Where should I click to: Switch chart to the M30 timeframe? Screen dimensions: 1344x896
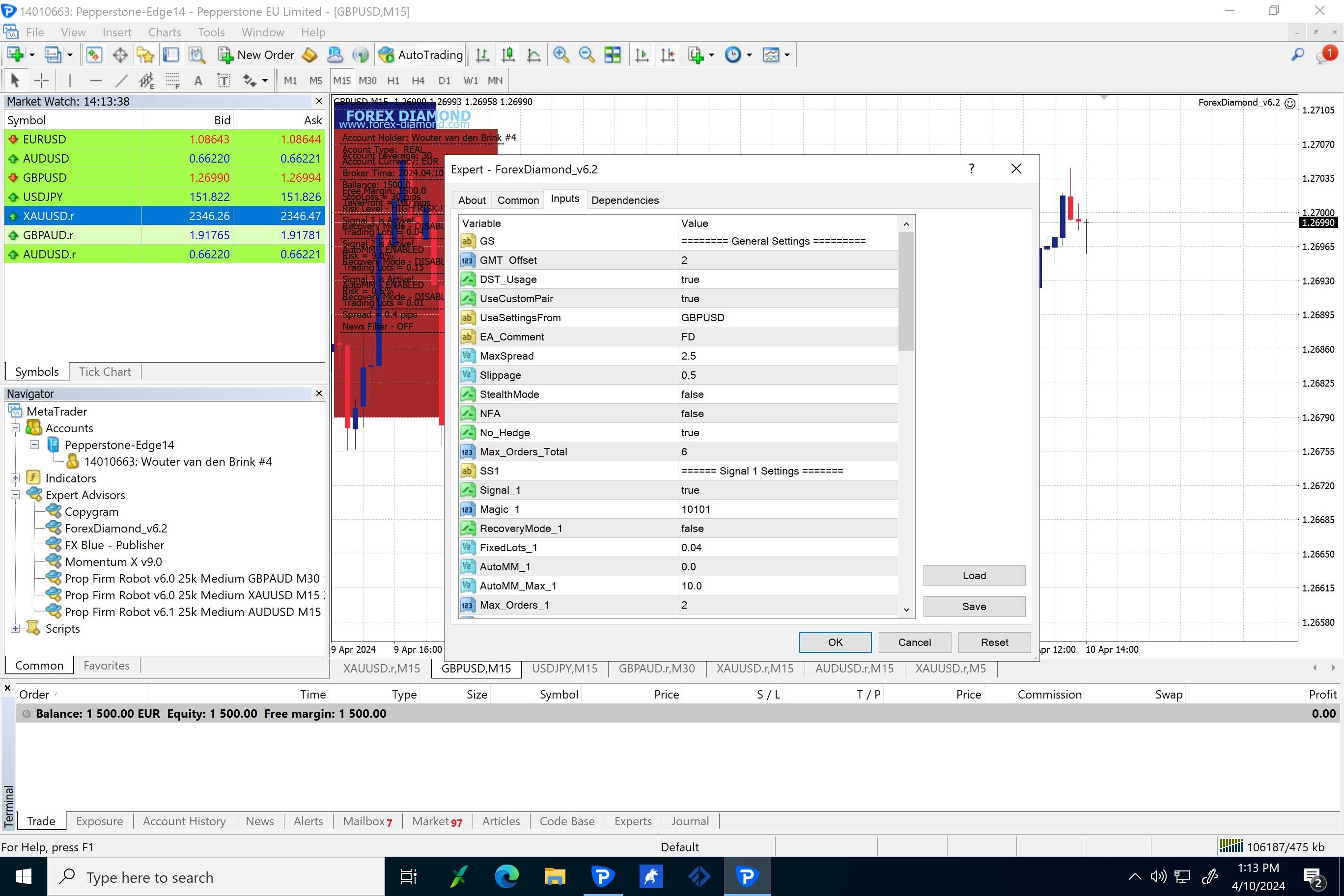[x=367, y=81]
